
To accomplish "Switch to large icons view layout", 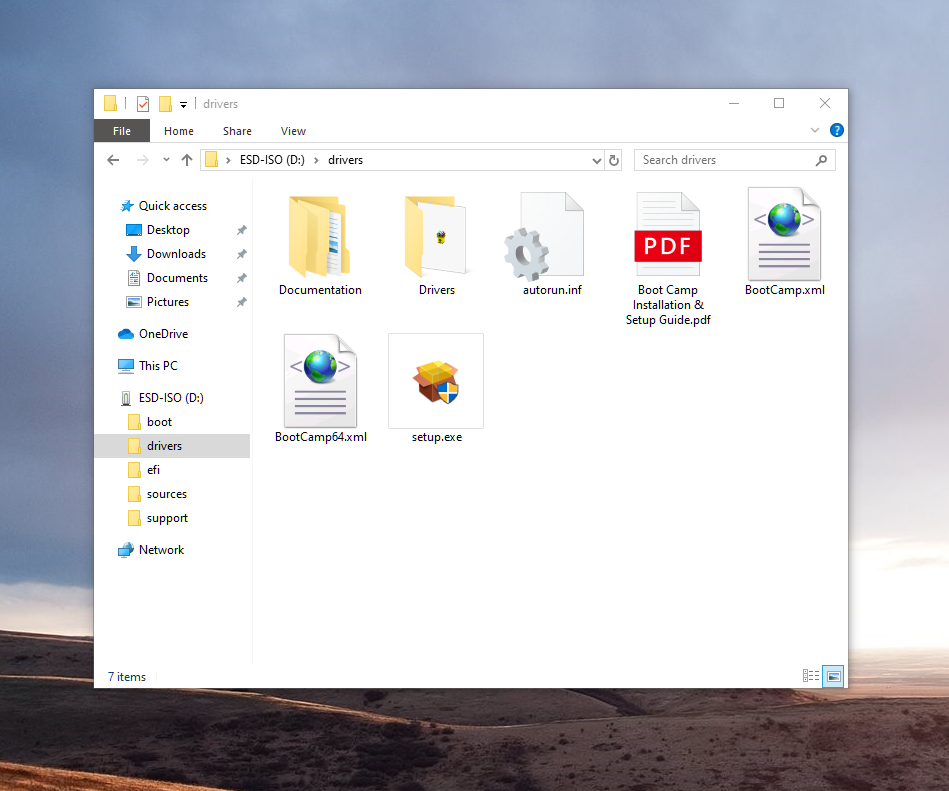I will [x=833, y=676].
